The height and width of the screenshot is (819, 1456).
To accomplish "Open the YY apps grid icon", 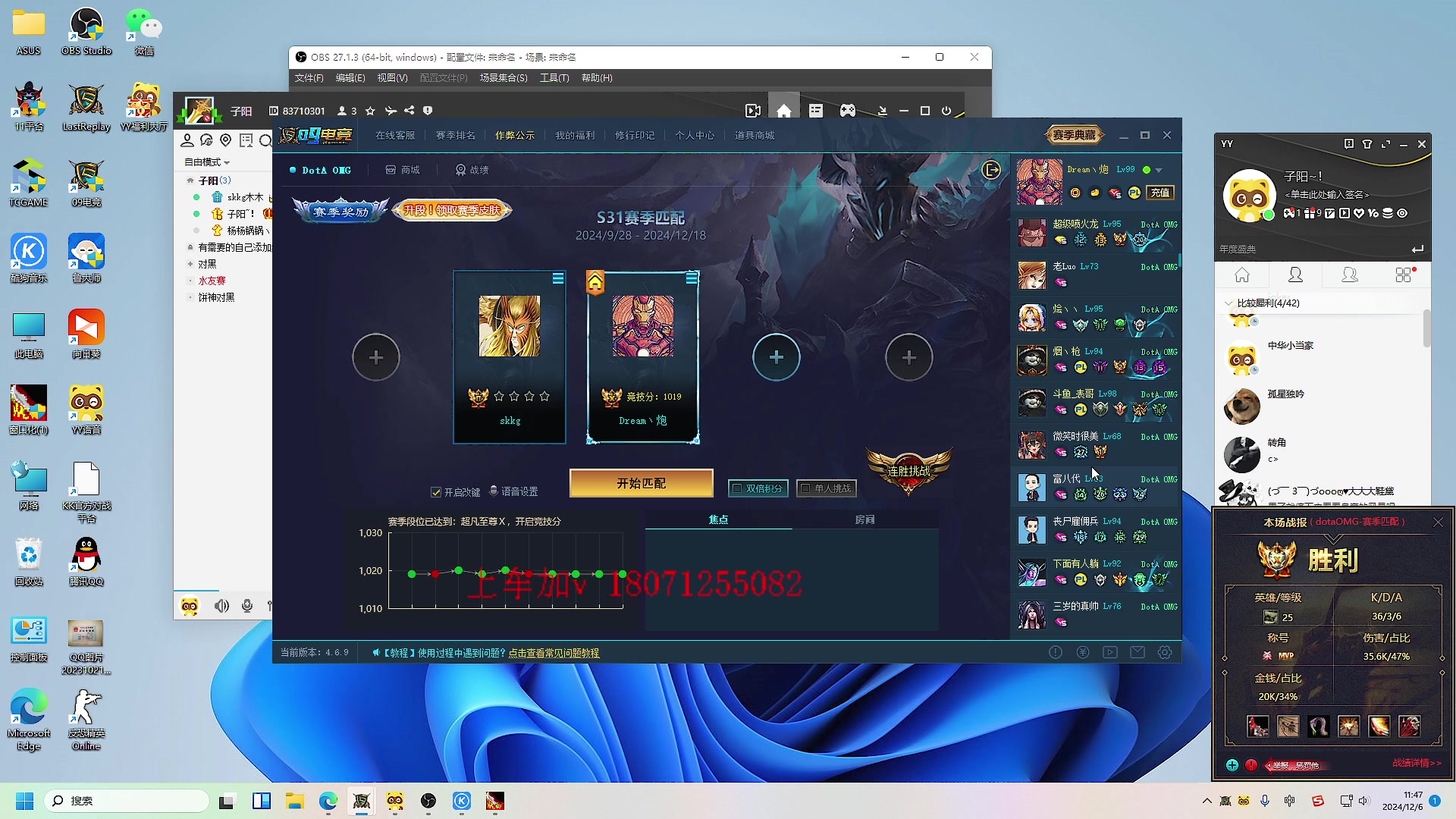I will click(x=1405, y=275).
